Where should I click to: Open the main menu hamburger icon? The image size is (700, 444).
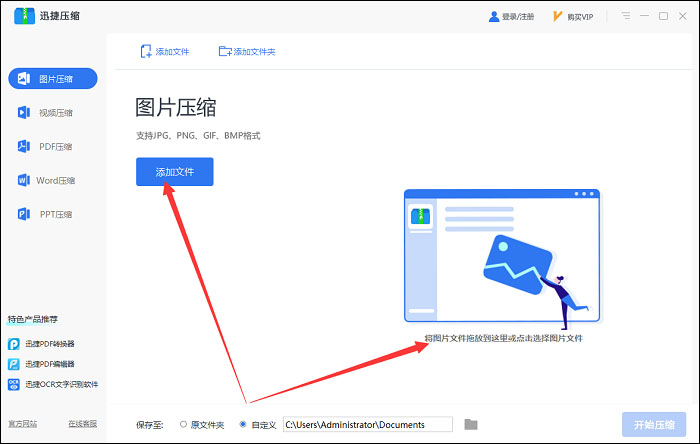(x=626, y=16)
